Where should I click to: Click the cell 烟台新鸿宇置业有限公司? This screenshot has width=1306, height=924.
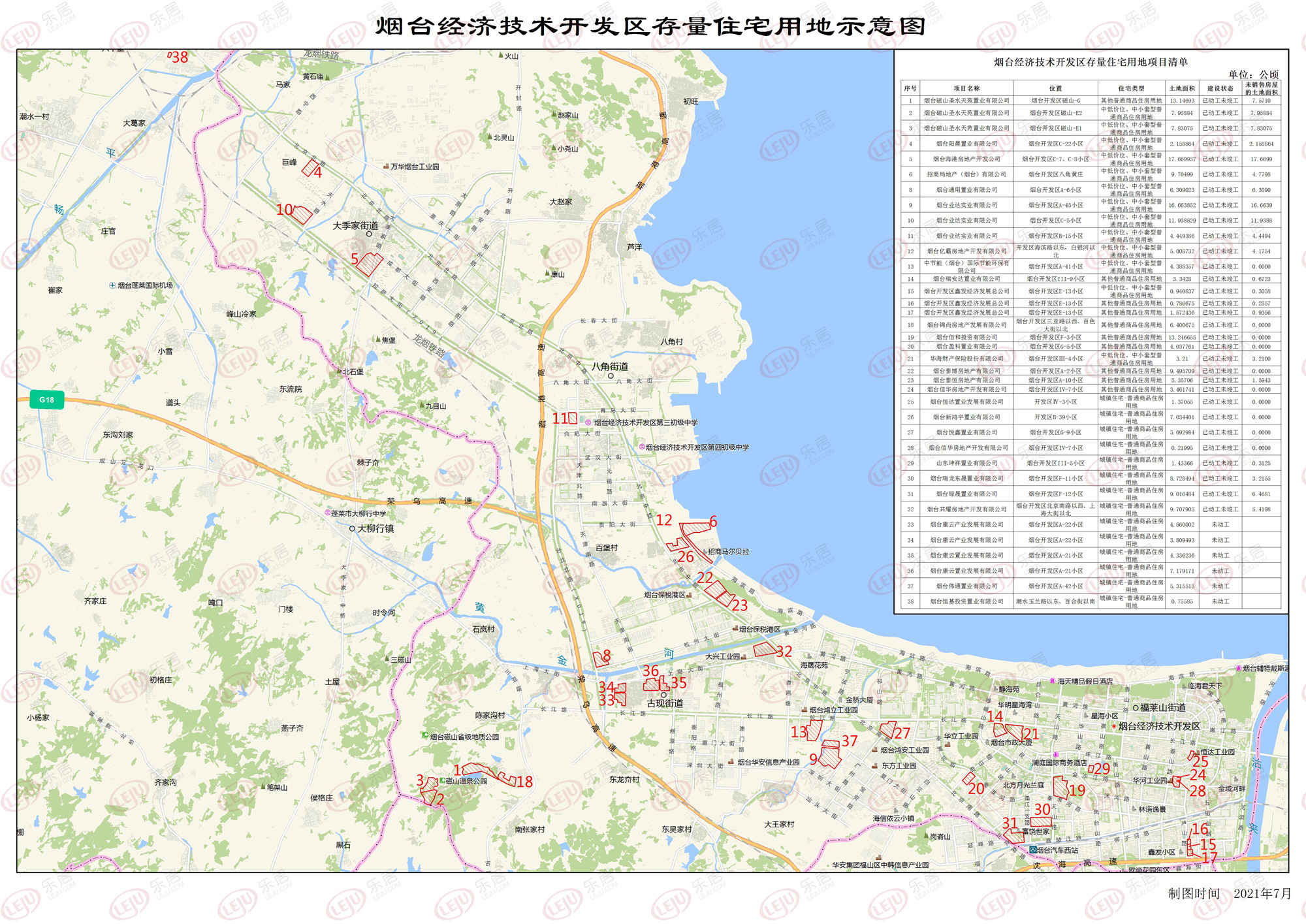(966, 417)
